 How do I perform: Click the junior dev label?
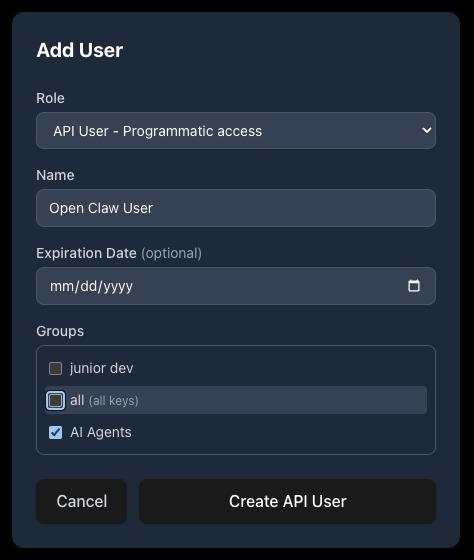(x=102, y=368)
